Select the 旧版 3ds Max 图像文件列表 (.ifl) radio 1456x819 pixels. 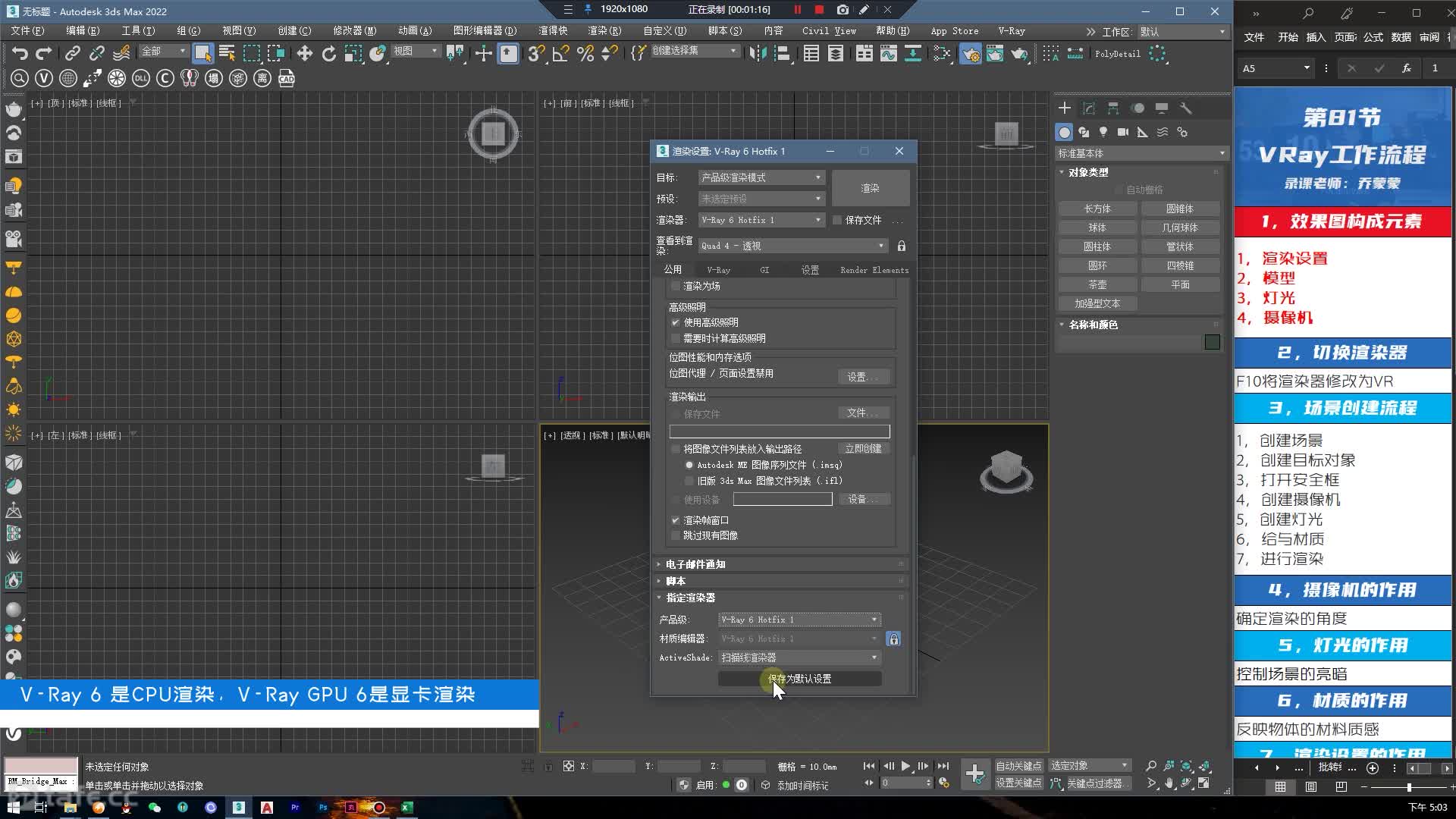click(689, 481)
